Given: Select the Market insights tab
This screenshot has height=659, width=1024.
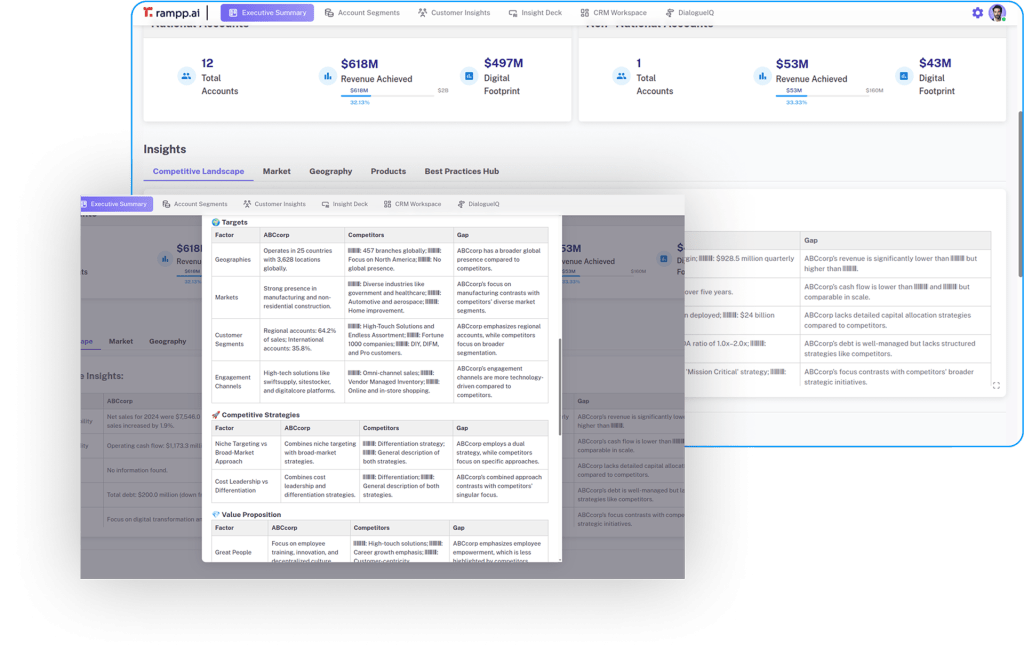Looking at the screenshot, I should pyautogui.click(x=277, y=171).
